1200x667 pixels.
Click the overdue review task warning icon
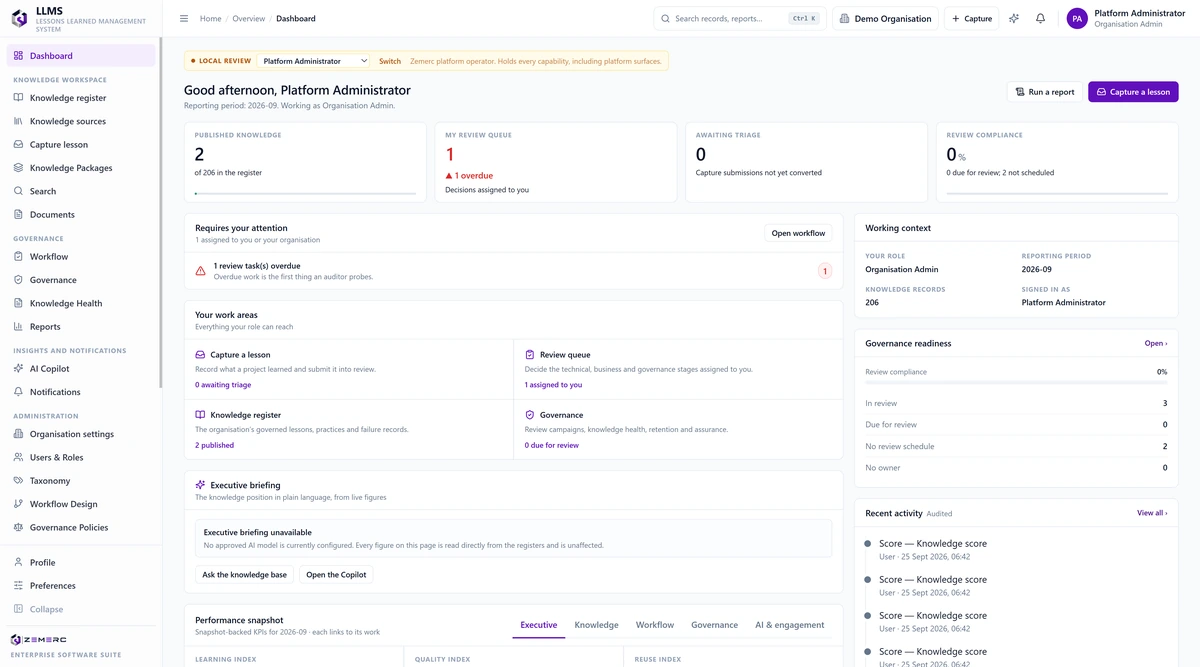201,271
